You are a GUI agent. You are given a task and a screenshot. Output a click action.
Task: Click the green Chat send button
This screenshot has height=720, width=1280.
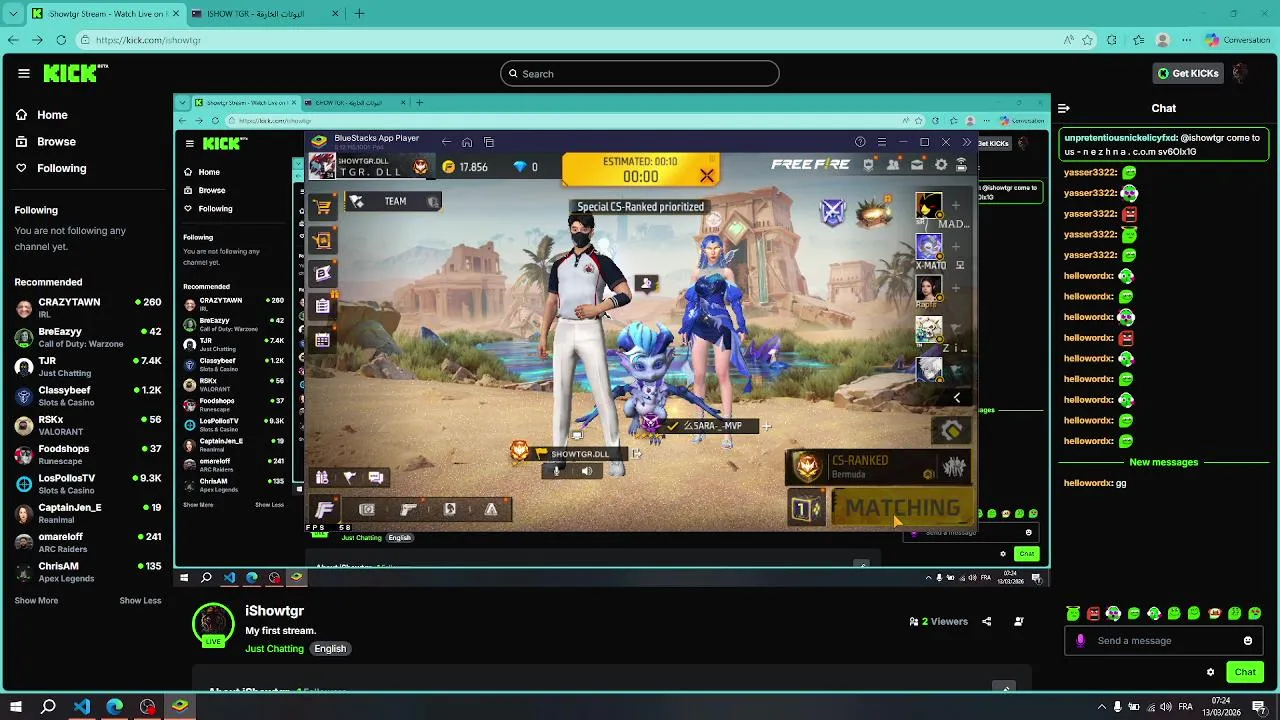(1245, 672)
